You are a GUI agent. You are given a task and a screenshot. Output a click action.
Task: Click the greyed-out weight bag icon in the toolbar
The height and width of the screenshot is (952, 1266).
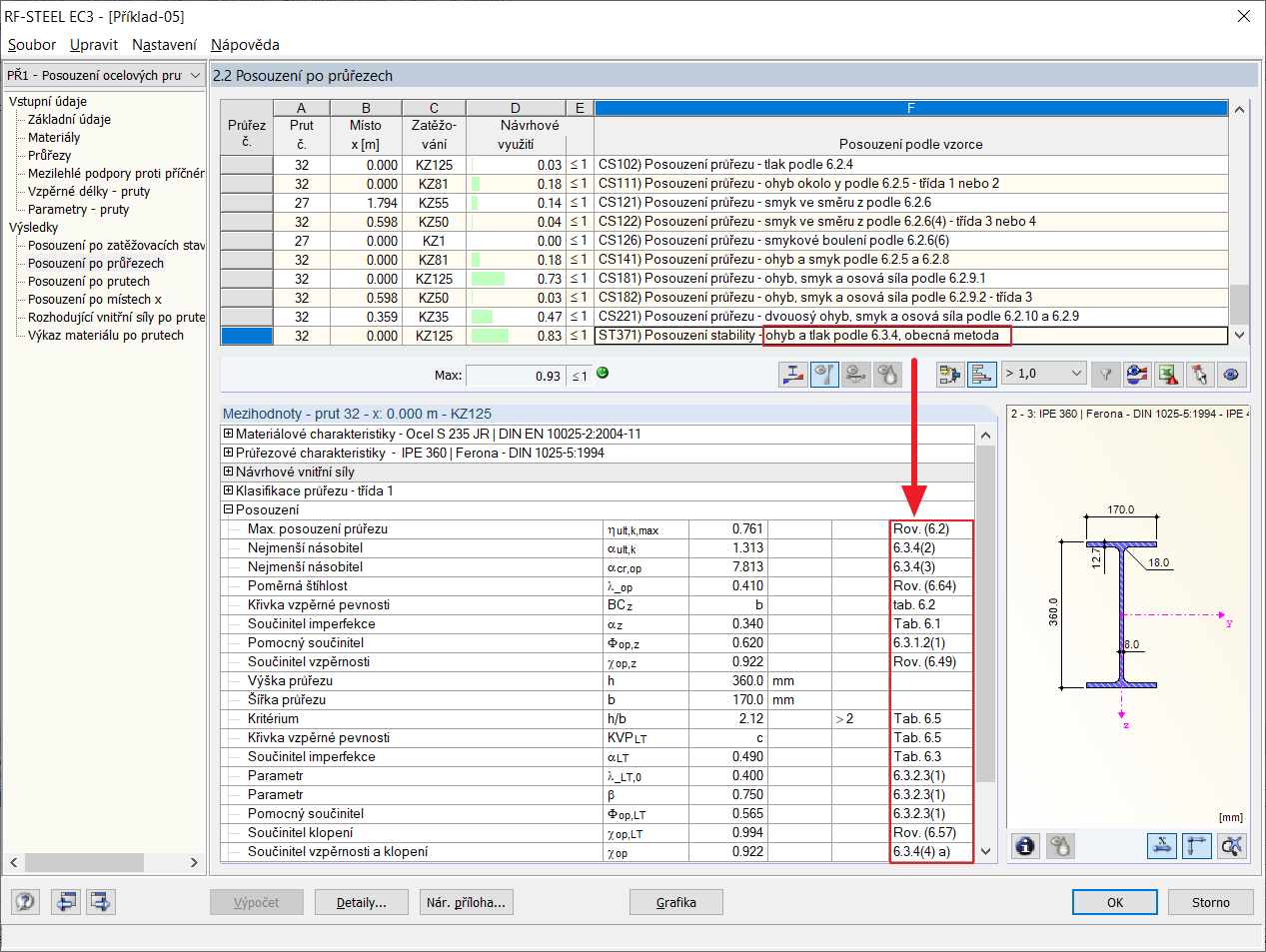(887, 374)
